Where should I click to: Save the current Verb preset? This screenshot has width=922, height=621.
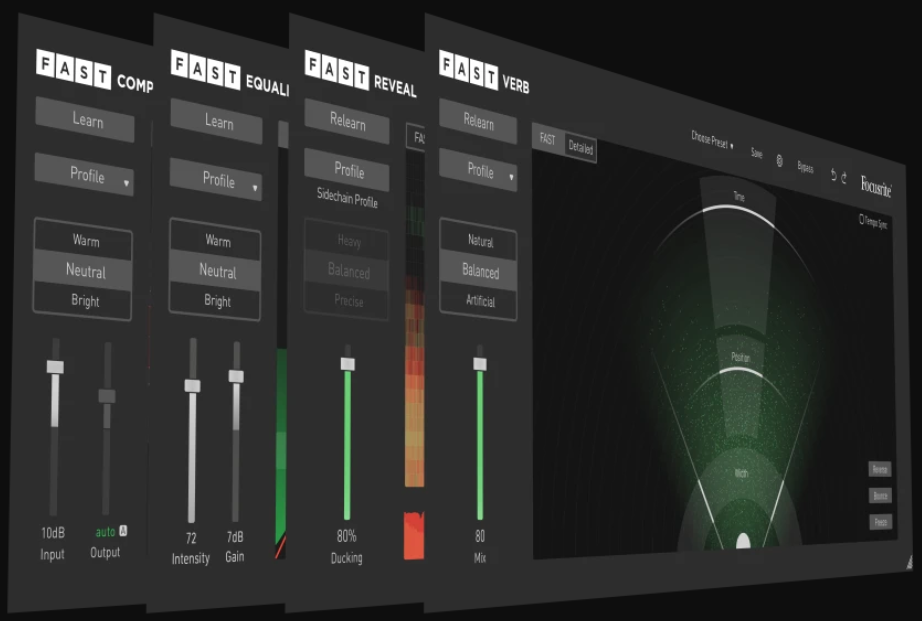click(757, 153)
